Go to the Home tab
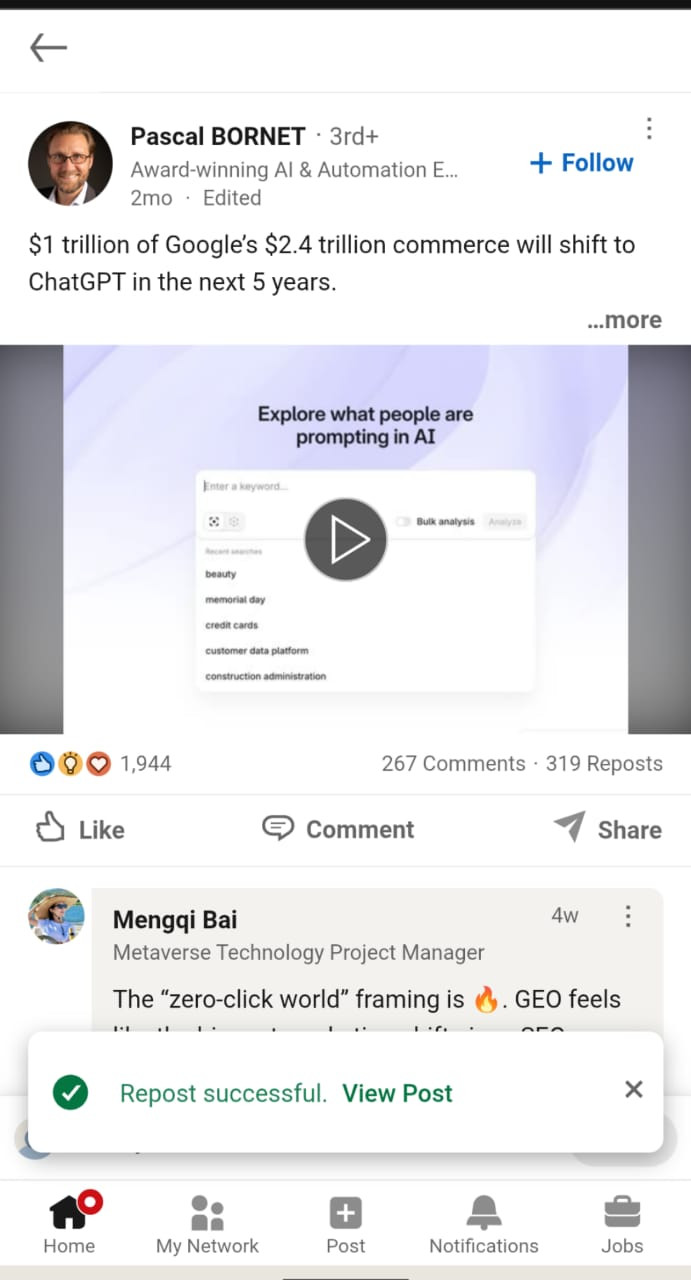Image resolution: width=691 pixels, height=1280 pixels. (x=70, y=1225)
